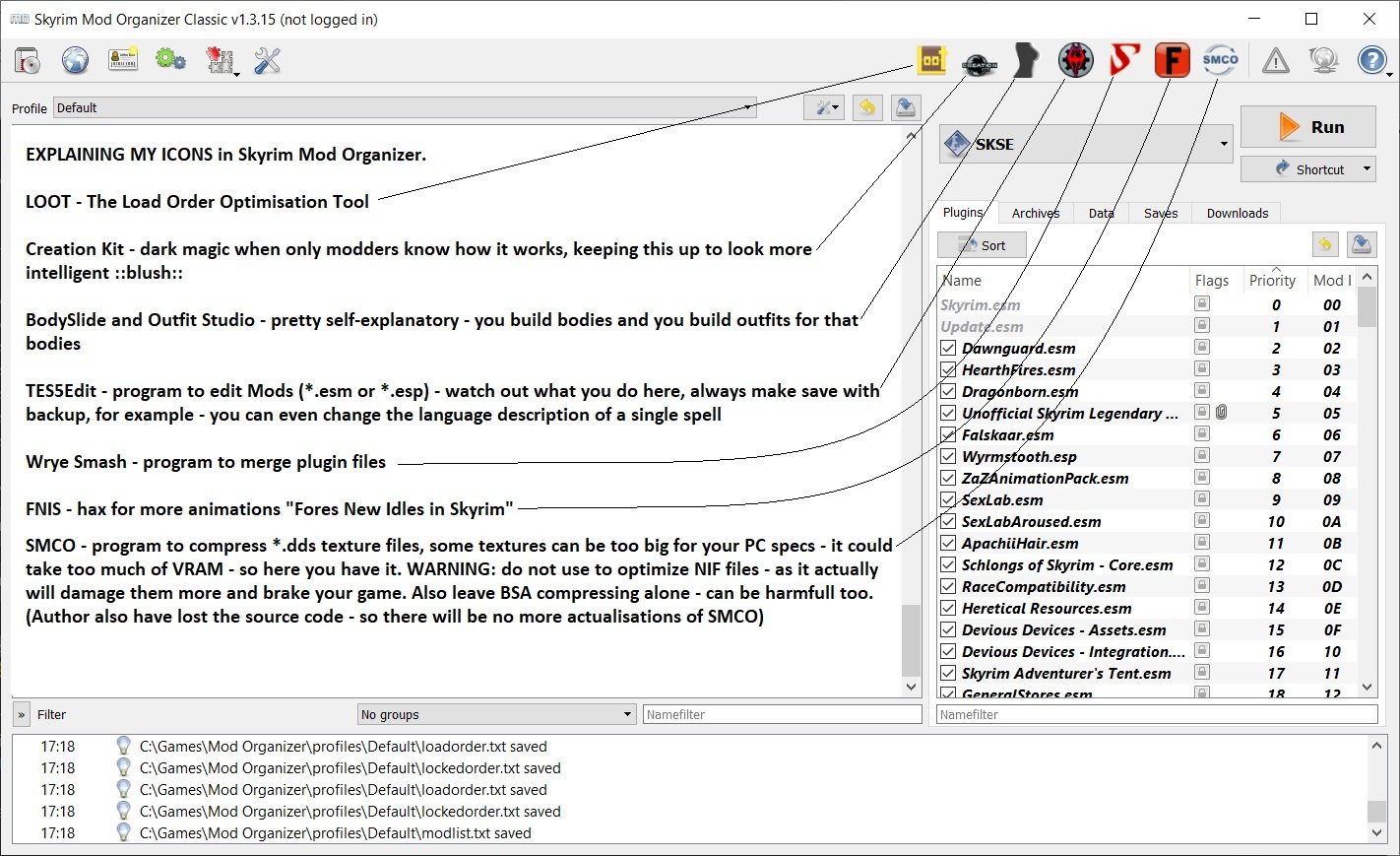Open the Problems warning triangle icon
This screenshot has height=856, width=1400.
1276,61
